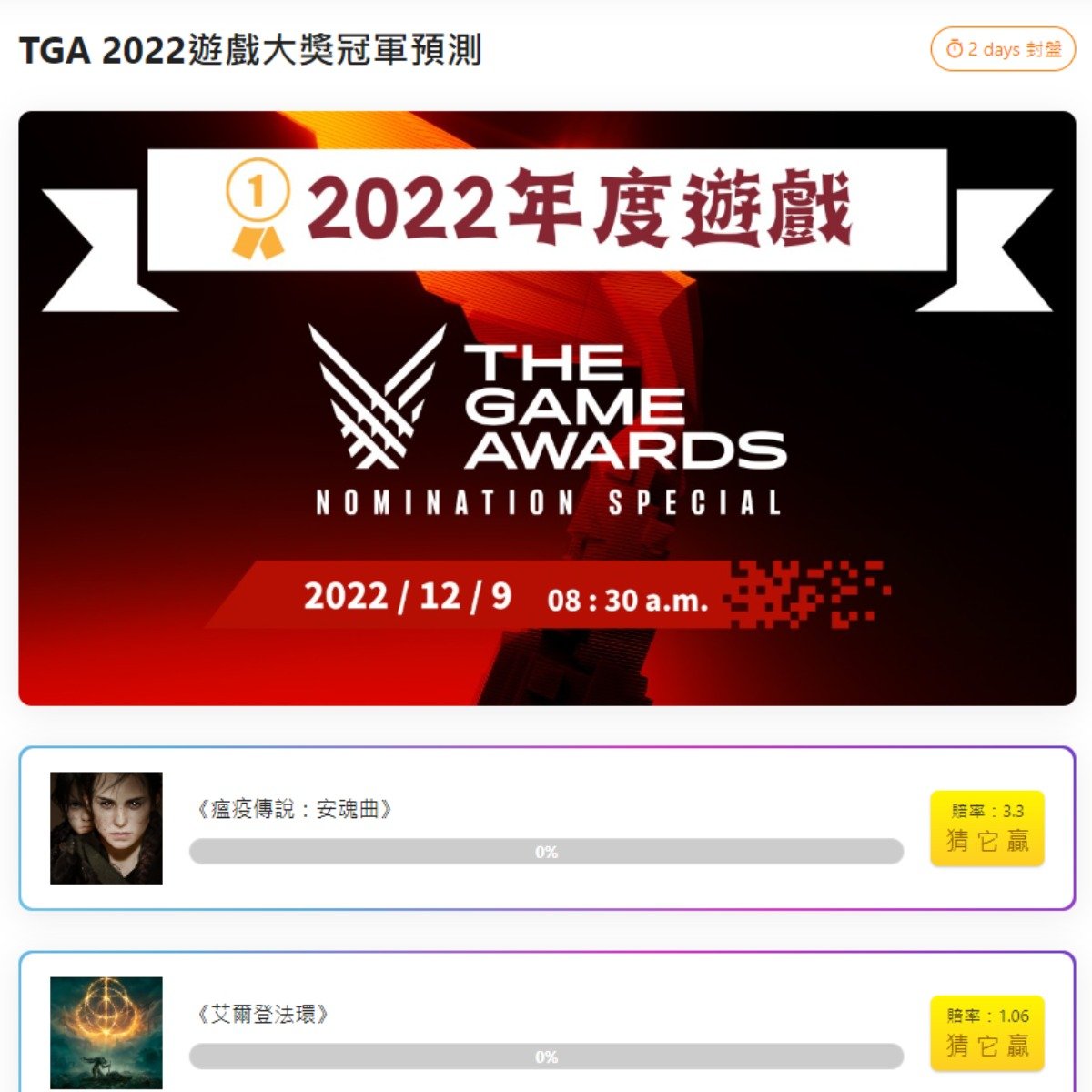Click the 瘟疫傳說:安魂曲 vote percentage bar
Image resolution: width=1092 pixels, height=1092 pixels.
click(x=546, y=852)
